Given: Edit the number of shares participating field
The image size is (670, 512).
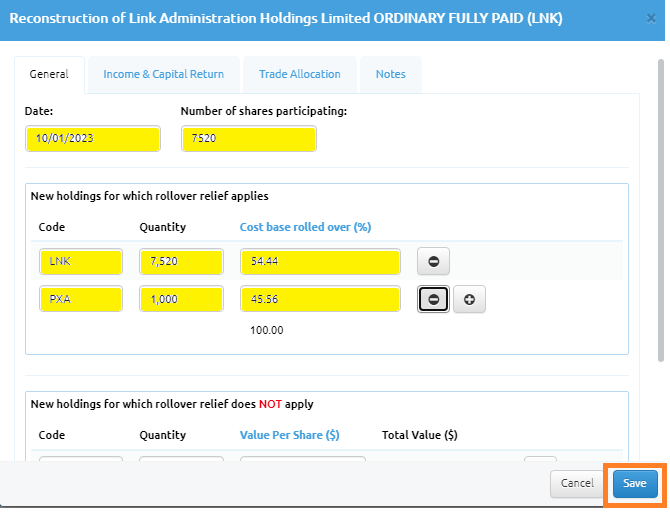Looking at the screenshot, I should click(x=248, y=139).
